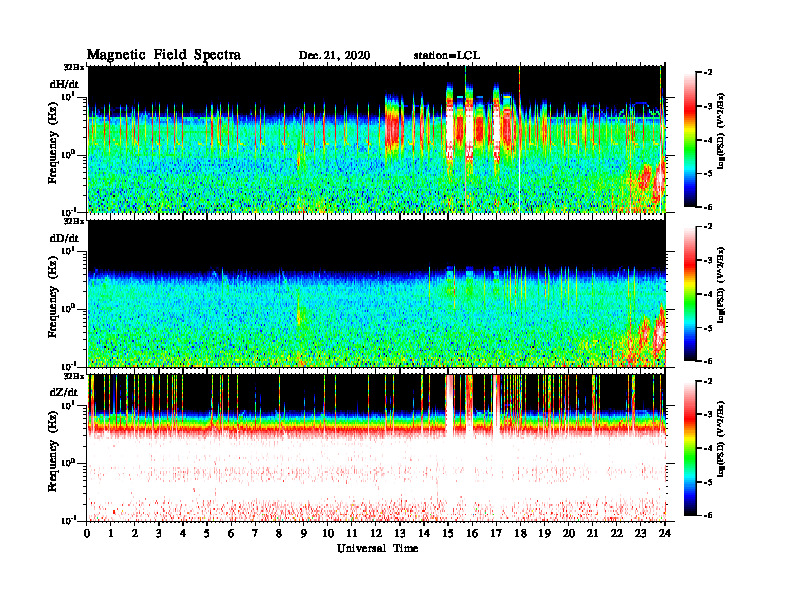Click the dH/dt spectrogram plot area
Image resolution: width=792 pixels, height=612 pixels.
(x=376, y=139)
